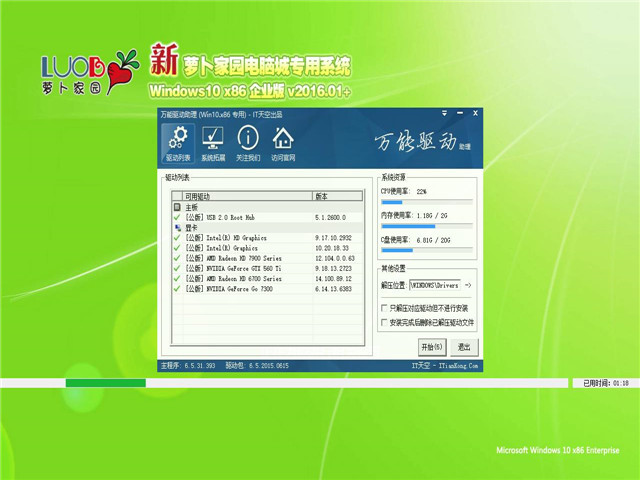
Task: Click version 9.17.10.2932 cell
Action: pos(333,238)
